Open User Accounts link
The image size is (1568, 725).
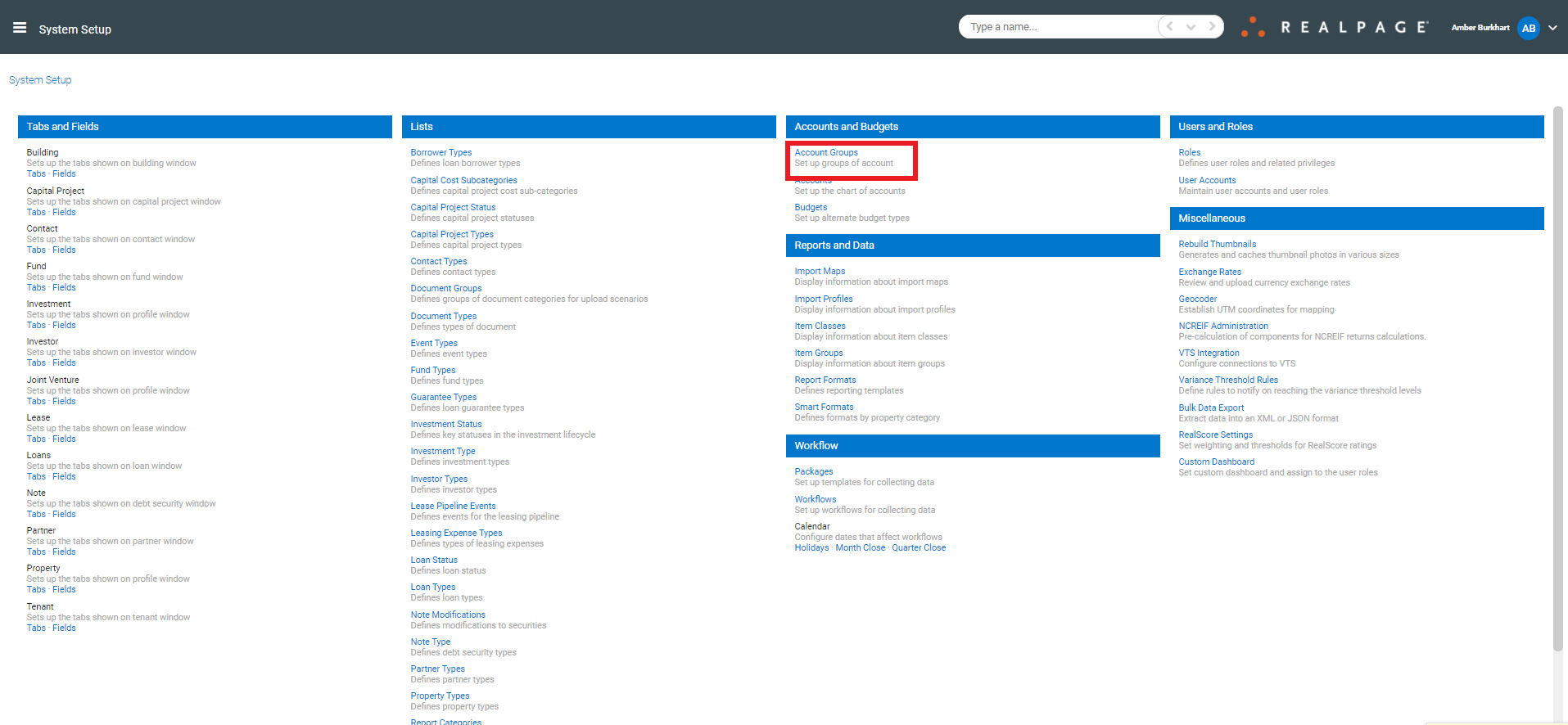click(1207, 180)
